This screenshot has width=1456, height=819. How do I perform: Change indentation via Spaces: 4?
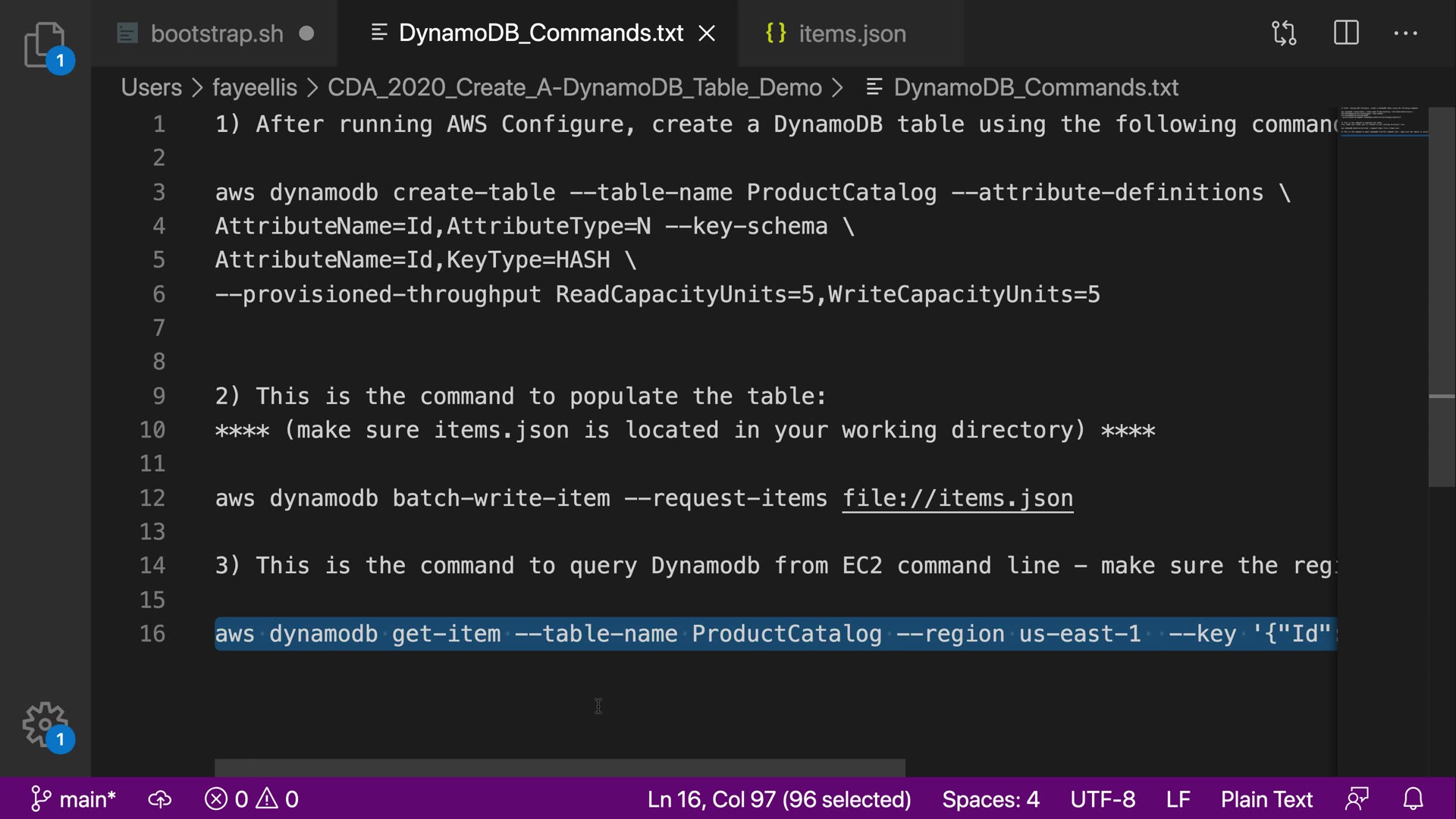[990, 799]
